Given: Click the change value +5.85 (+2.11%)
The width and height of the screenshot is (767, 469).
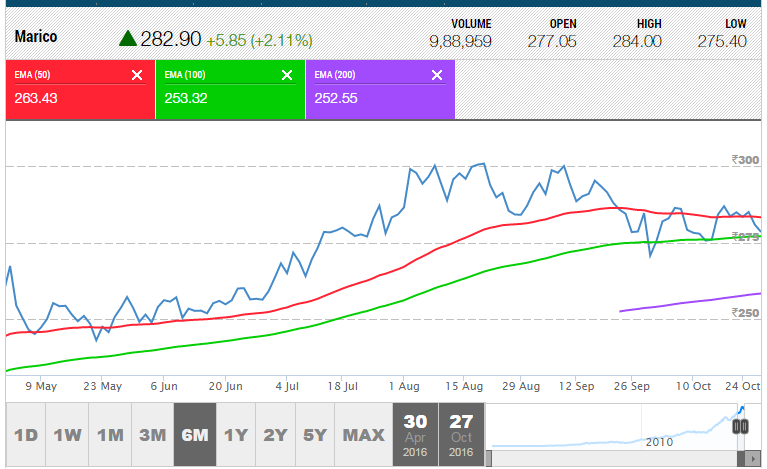Looking at the screenshot, I should coord(259,40).
